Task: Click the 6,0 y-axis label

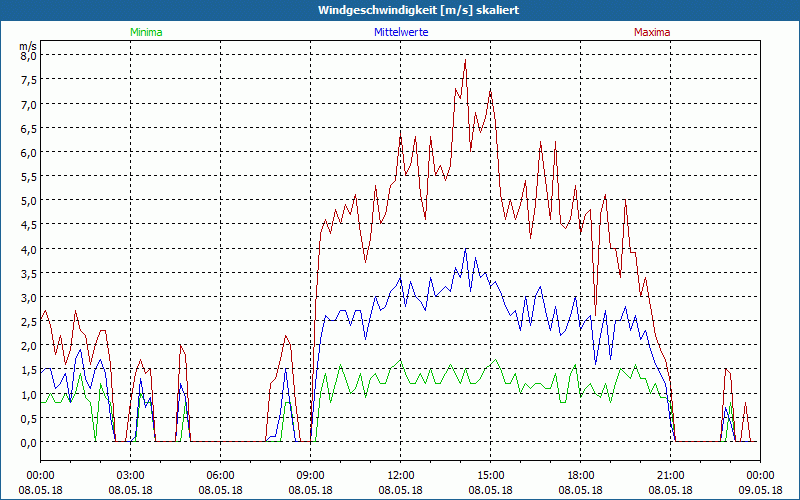Action: point(29,153)
